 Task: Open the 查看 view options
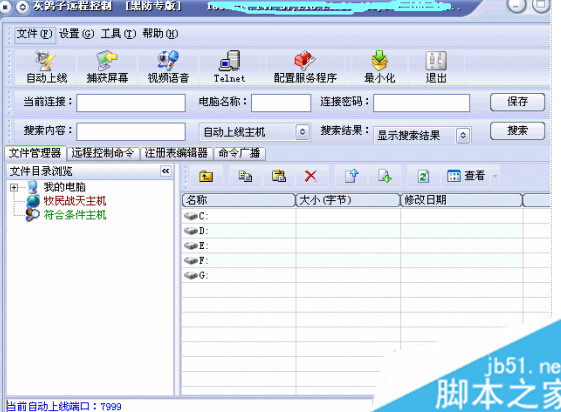pyautogui.click(x=466, y=176)
